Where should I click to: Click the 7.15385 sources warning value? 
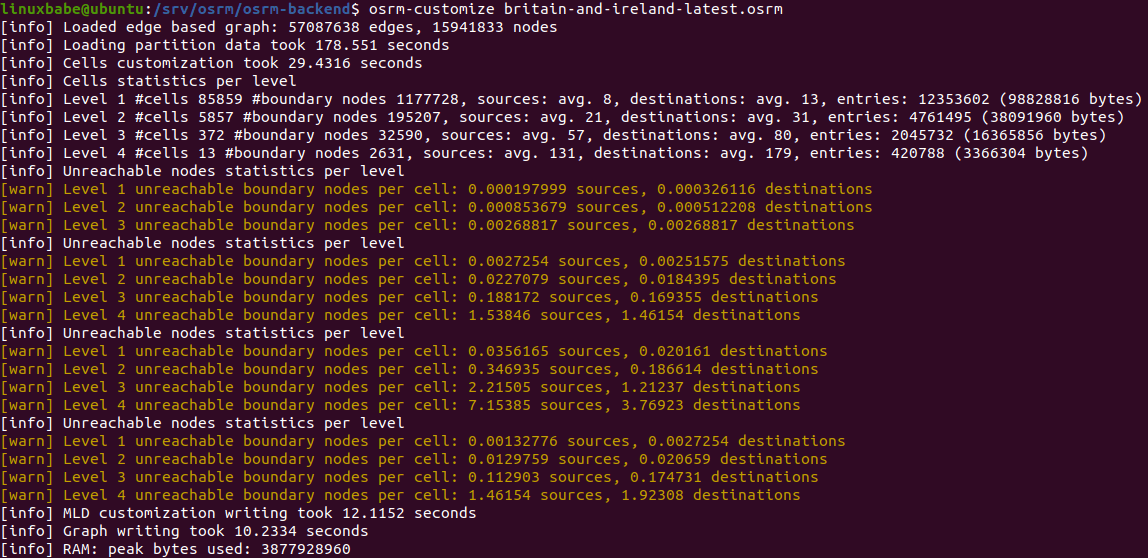[517, 405]
